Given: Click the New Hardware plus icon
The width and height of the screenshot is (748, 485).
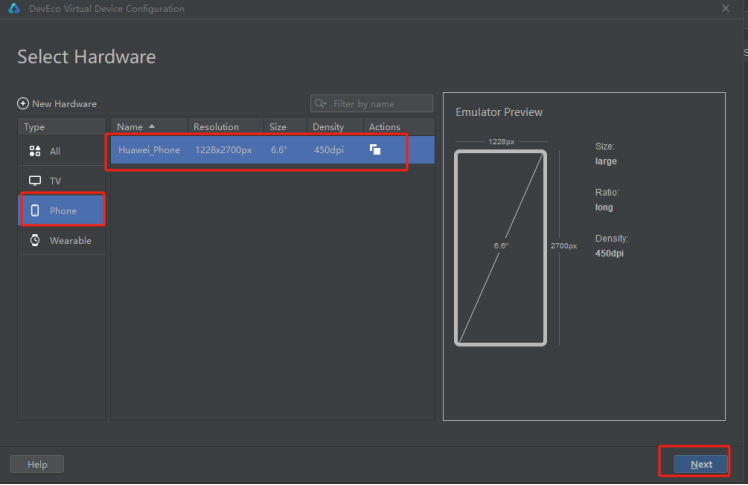Looking at the screenshot, I should 22,103.
